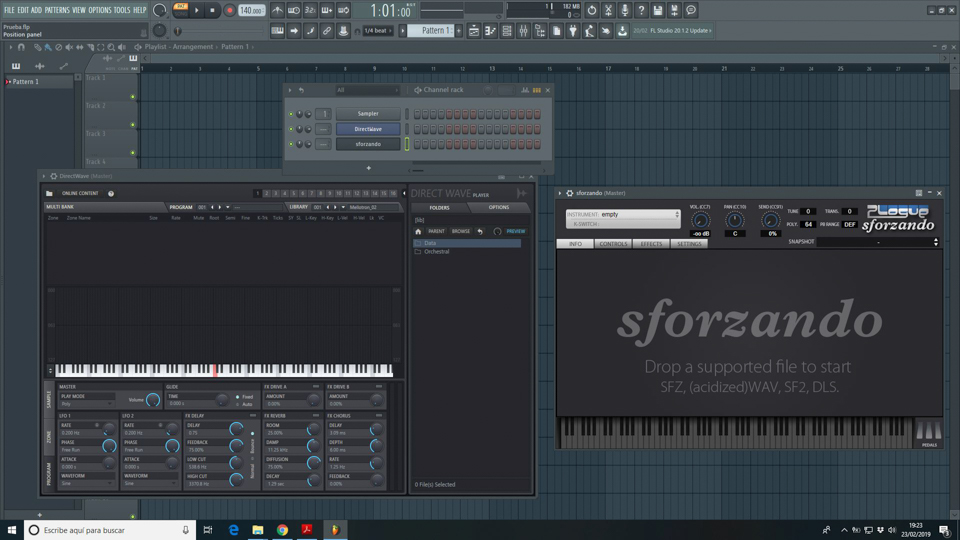Open the Pattern 1 selector dropdown
The height and width of the screenshot is (540, 960).
click(x=430, y=31)
